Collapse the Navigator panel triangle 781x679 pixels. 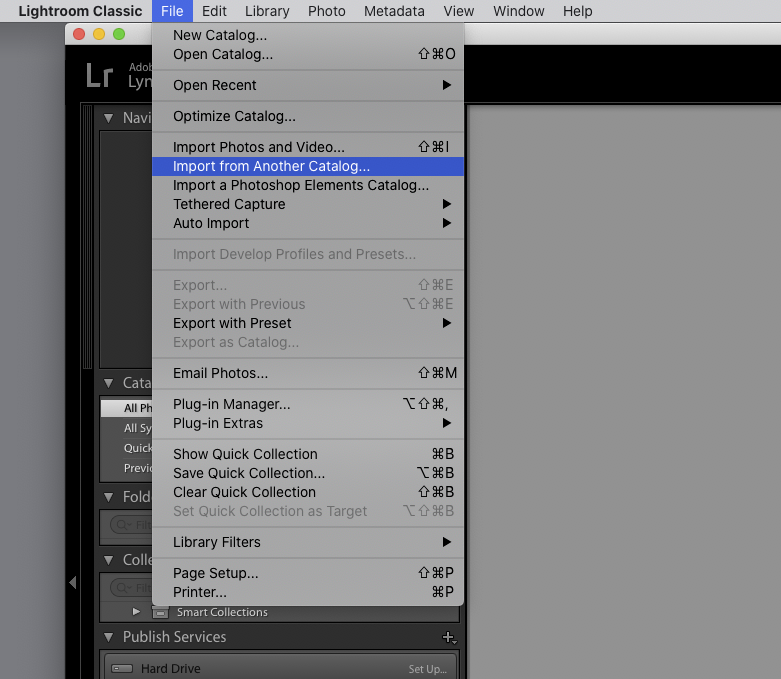click(x=109, y=118)
